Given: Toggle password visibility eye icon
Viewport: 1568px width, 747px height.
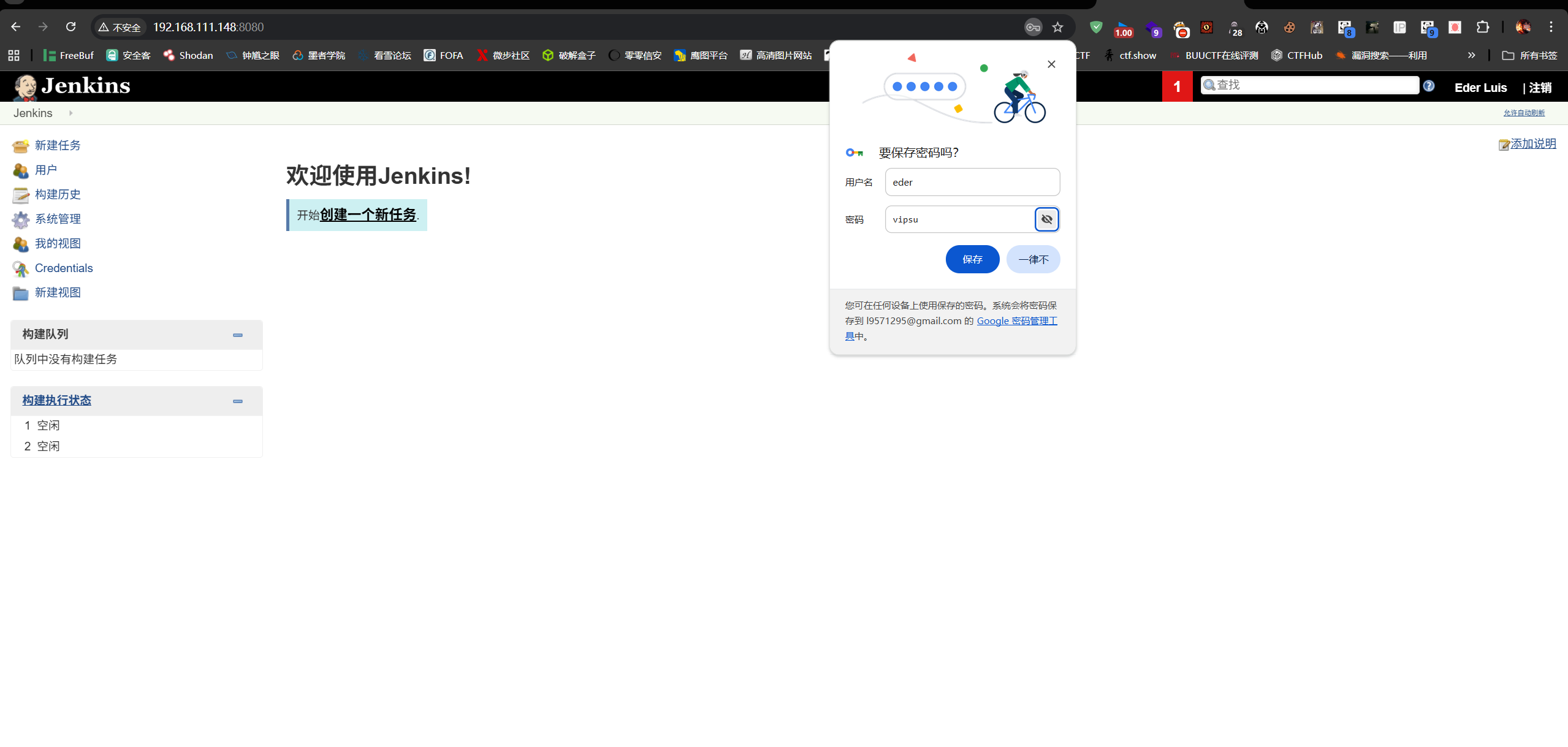Looking at the screenshot, I should coord(1046,219).
